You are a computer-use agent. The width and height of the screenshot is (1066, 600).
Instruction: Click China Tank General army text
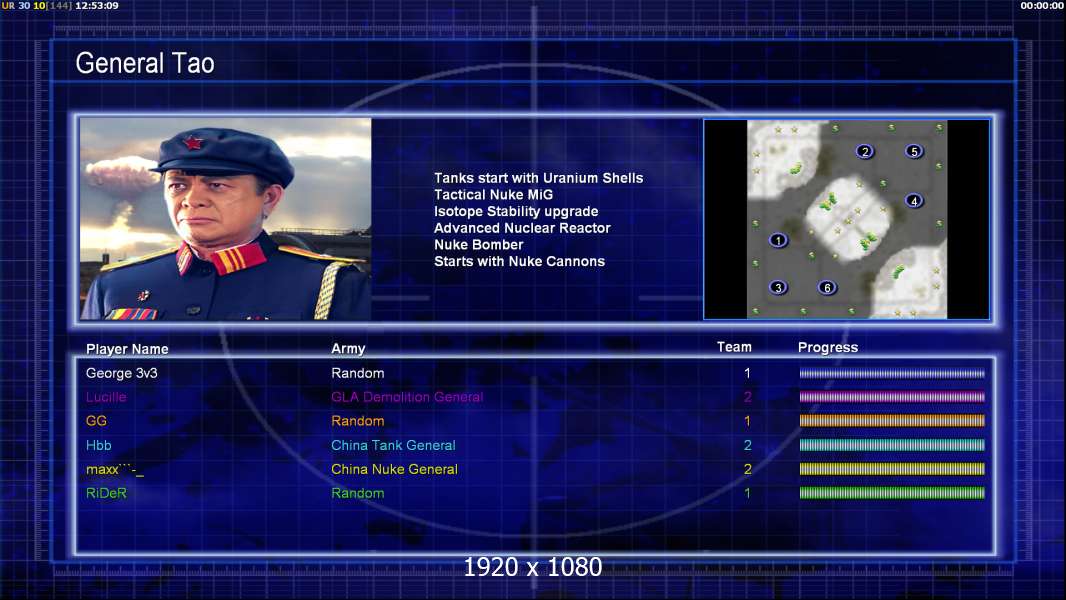393,445
